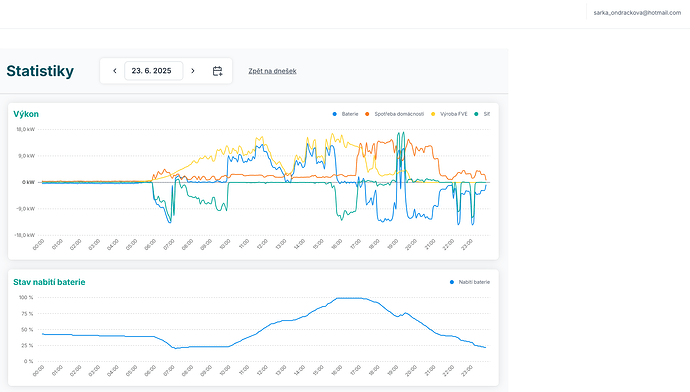The image size is (690, 392).
Task: Go to the previous day arrow
Action: coord(114,71)
